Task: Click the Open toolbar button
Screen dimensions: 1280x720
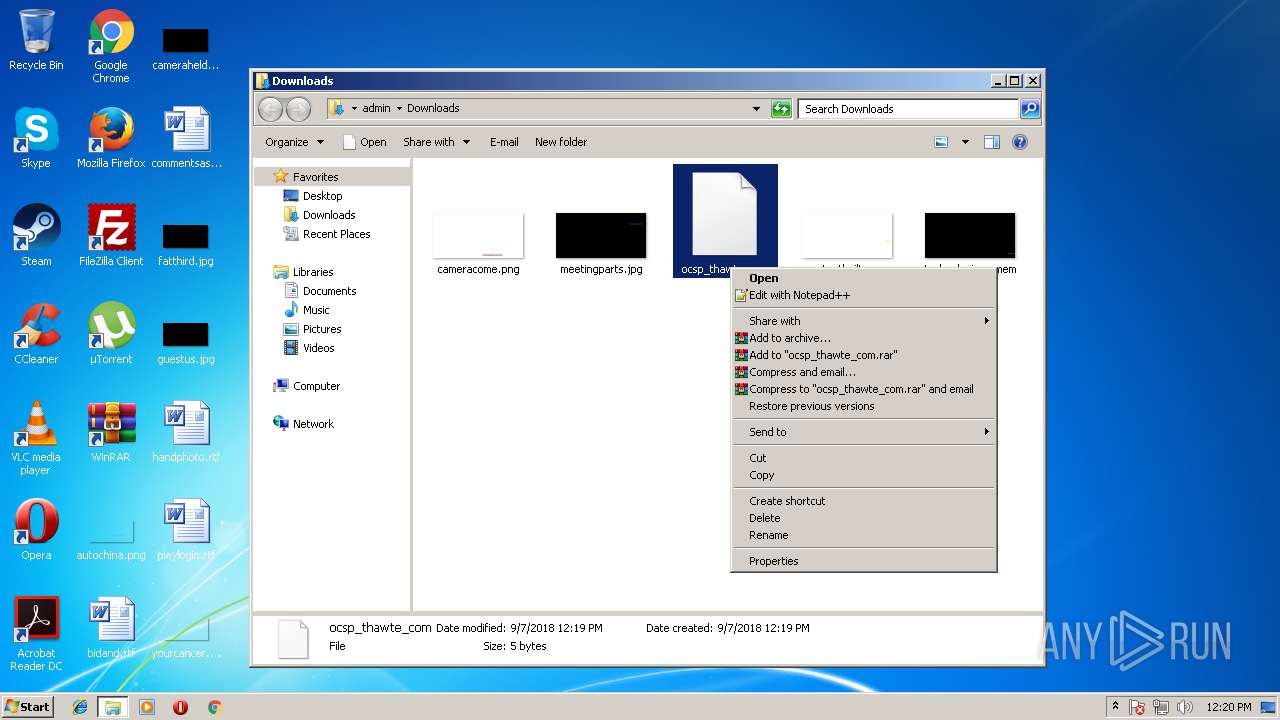Action: [364, 142]
